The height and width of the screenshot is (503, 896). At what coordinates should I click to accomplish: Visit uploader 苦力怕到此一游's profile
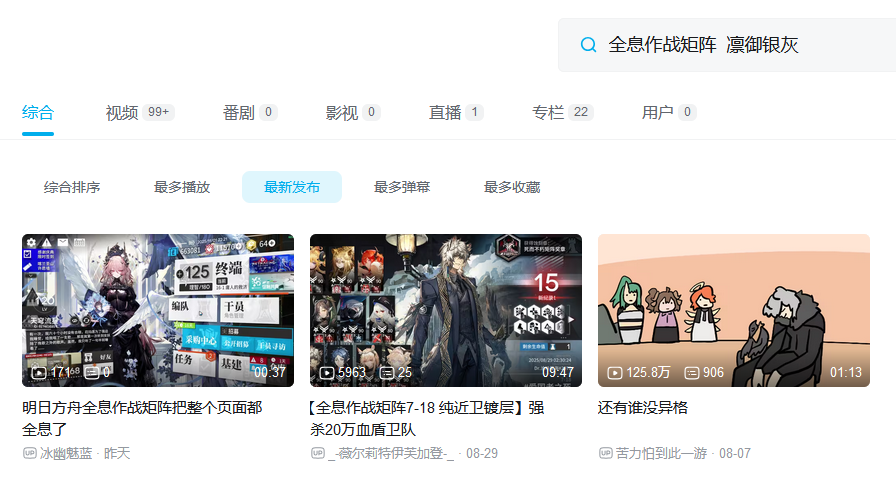(x=661, y=453)
